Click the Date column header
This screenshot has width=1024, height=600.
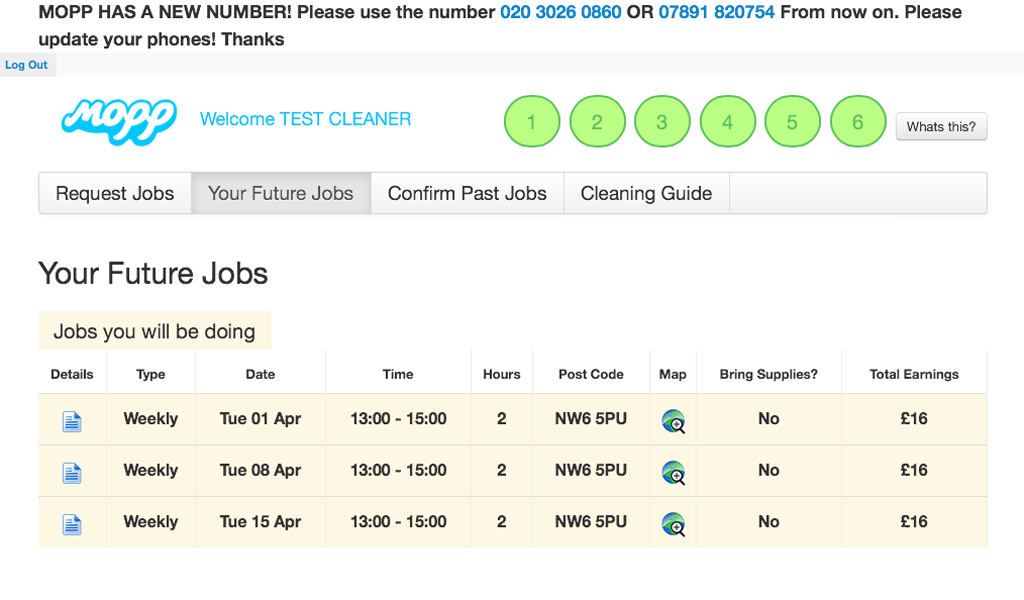click(x=260, y=374)
